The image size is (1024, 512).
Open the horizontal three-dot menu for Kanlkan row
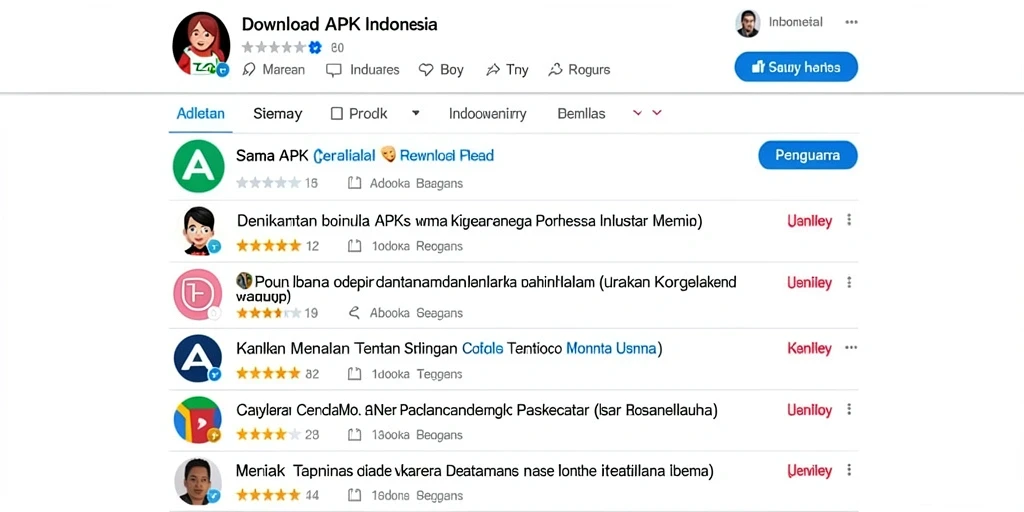coord(851,347)
